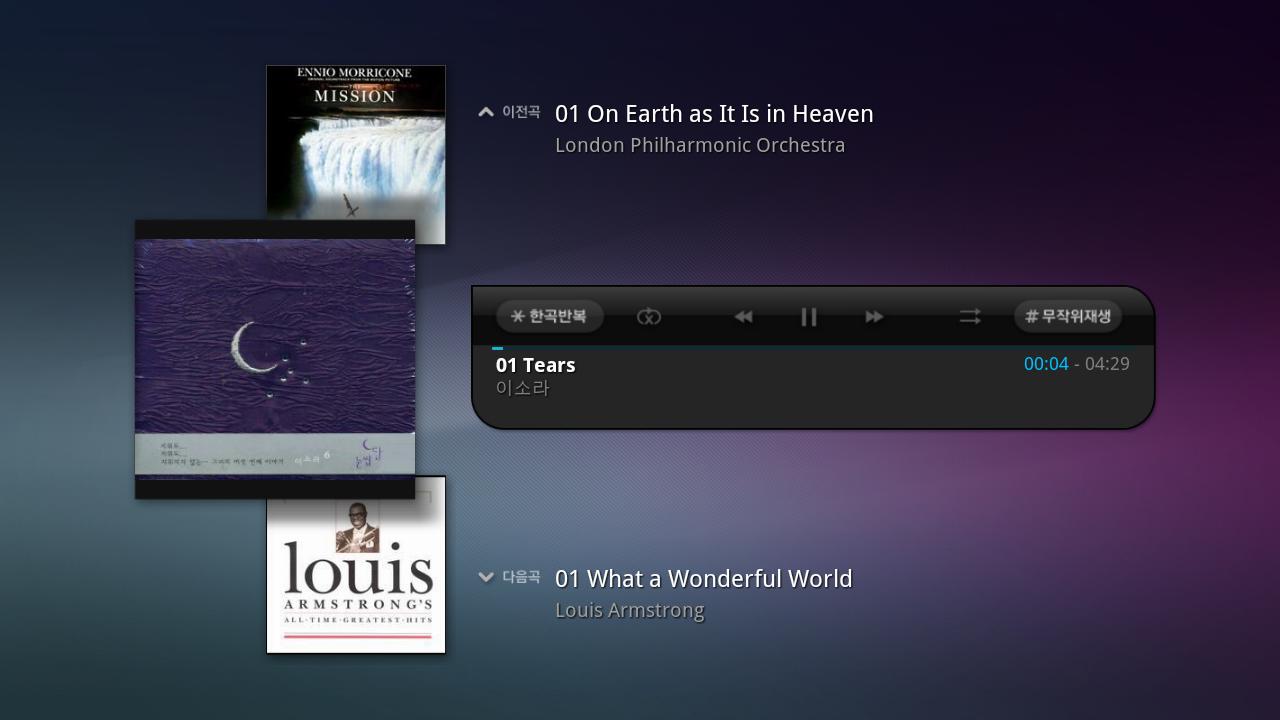Click the moon album art of current track
The image size is (1280, 720).
coord(275,359)
